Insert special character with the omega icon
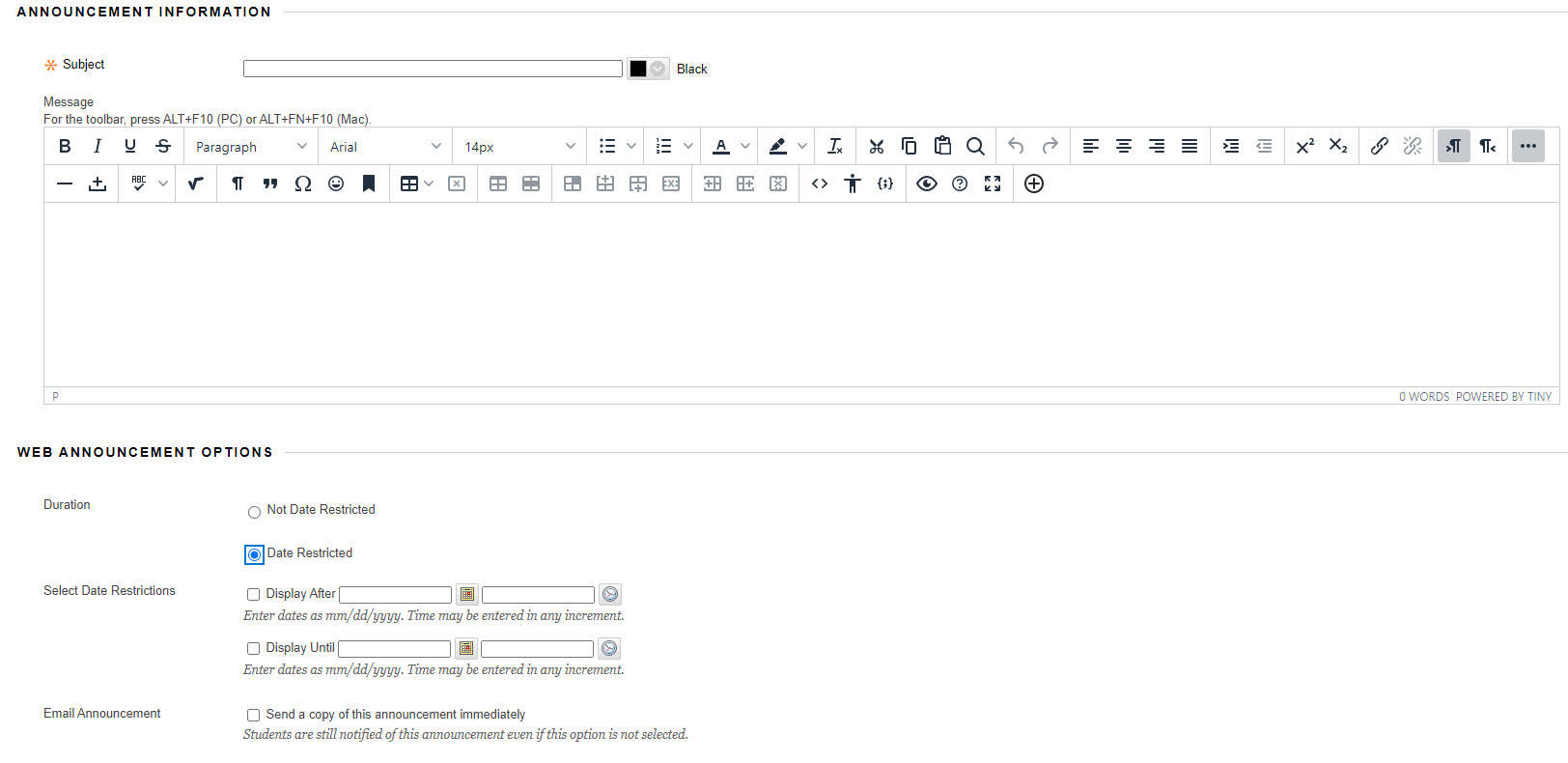The height and width of the screenshot is (763, 1568). [303, 184]
